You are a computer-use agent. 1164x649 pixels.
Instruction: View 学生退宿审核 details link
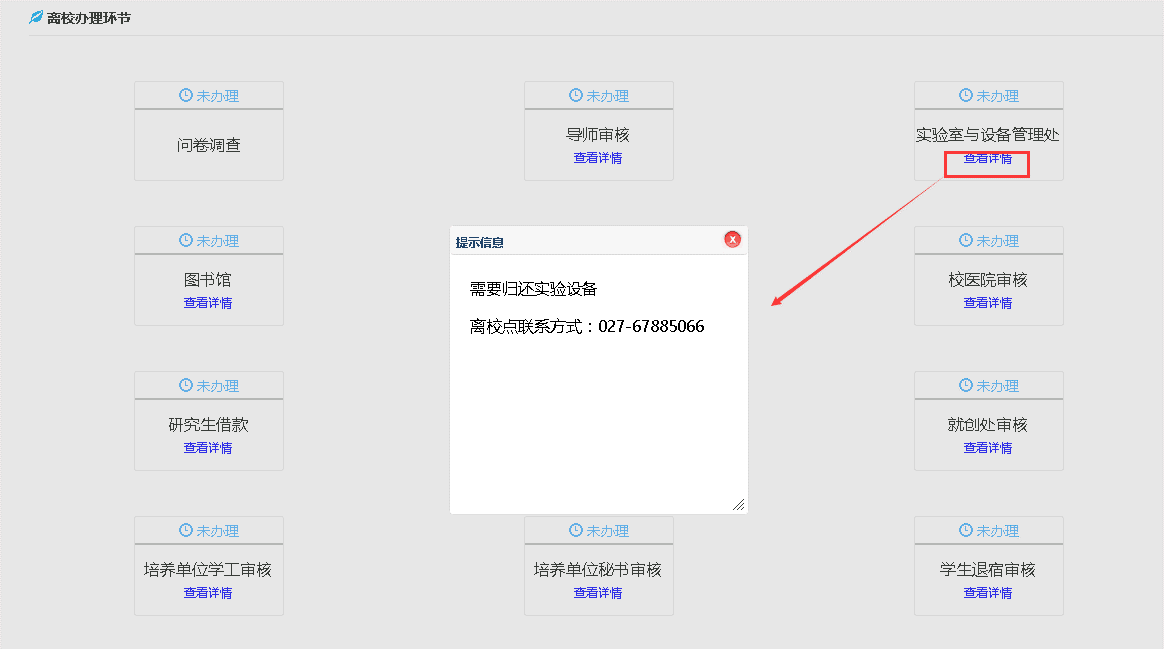coord(987,593)
